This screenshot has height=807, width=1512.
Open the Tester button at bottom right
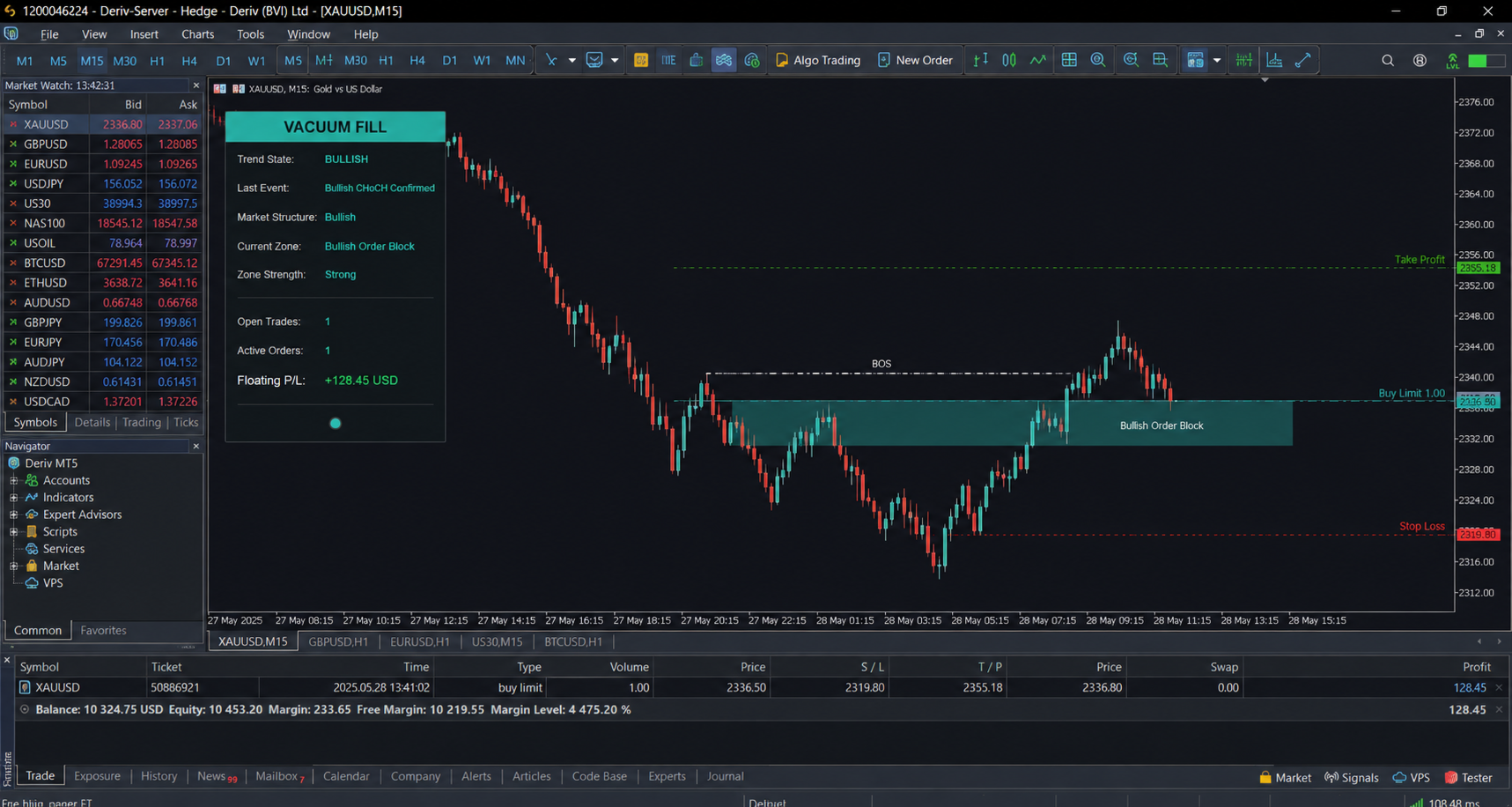(1469, 777)
